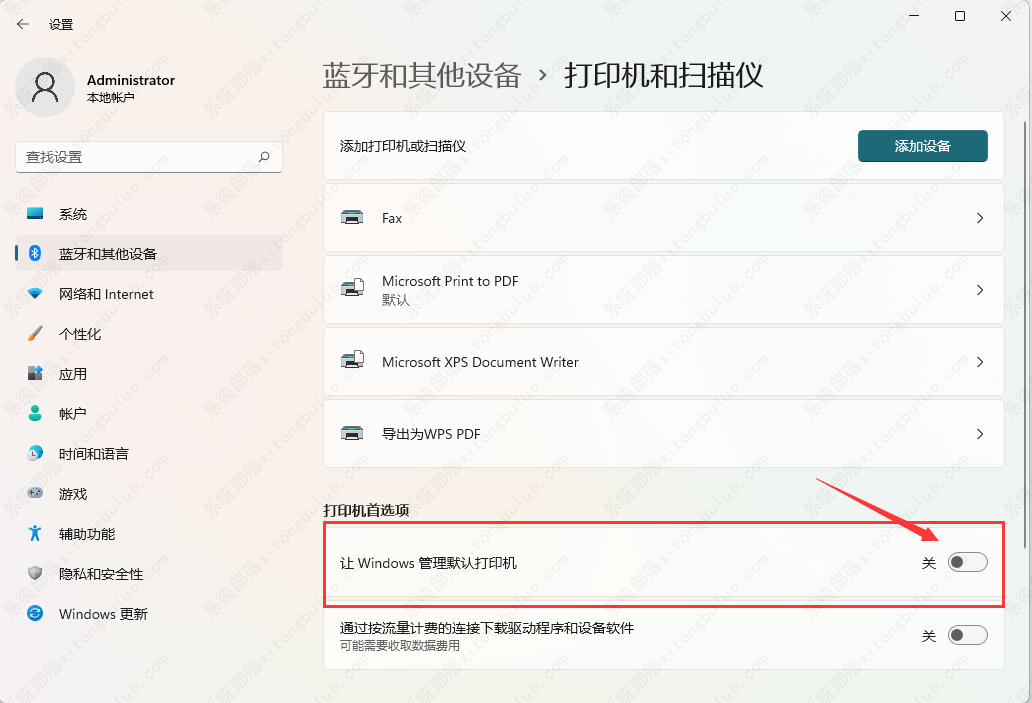The height and width of the screenshot is (703, 1032).
Task: Click the 添加设备 button
Action: point(922,146)
